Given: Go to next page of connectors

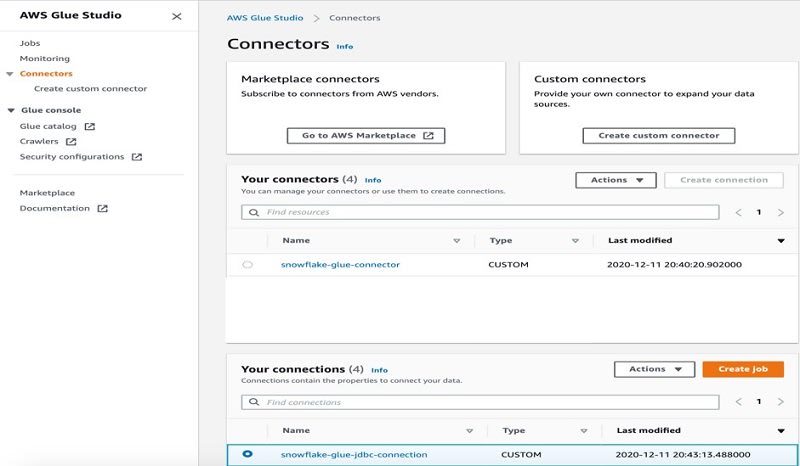Looking at the screenshot, I should point(781,212).
